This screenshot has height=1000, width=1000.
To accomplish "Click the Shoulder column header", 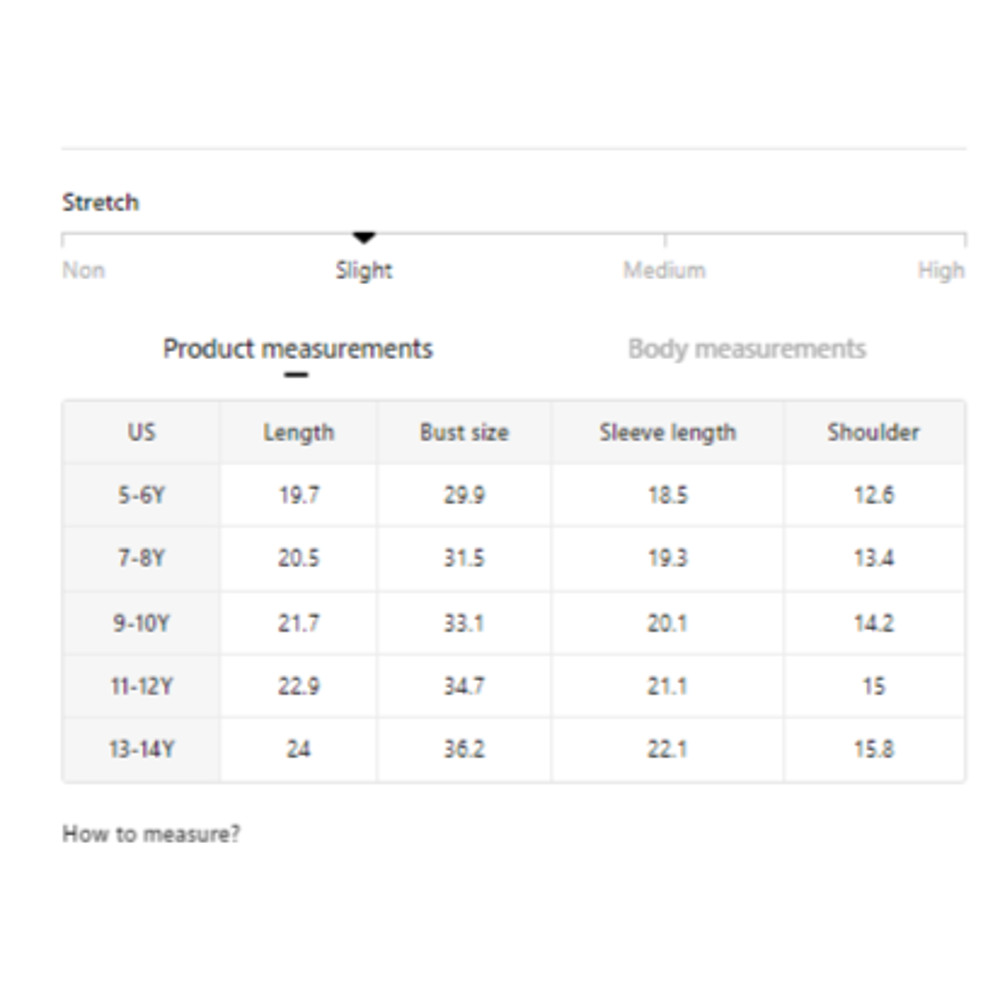I will point(873,432).
